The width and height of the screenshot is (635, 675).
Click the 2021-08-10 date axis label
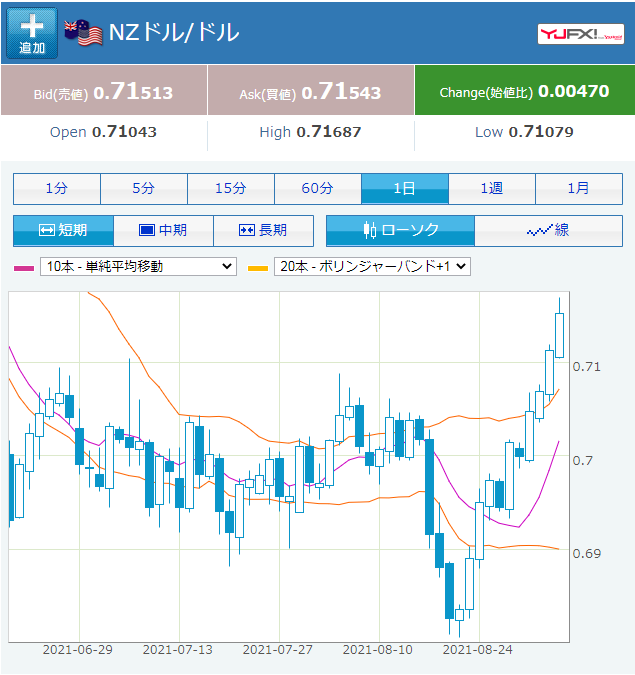pyautogui.click(x=378, y=650)
